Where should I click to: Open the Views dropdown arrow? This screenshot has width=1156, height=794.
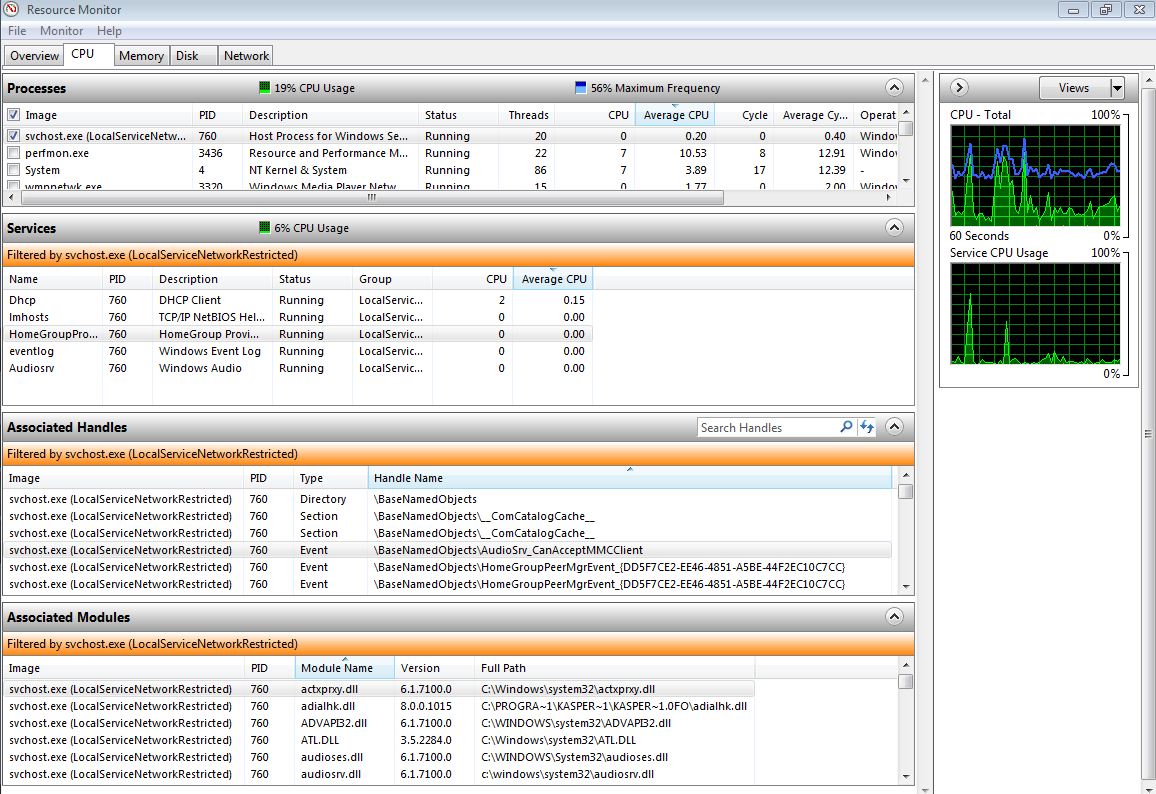[1117, 88]
